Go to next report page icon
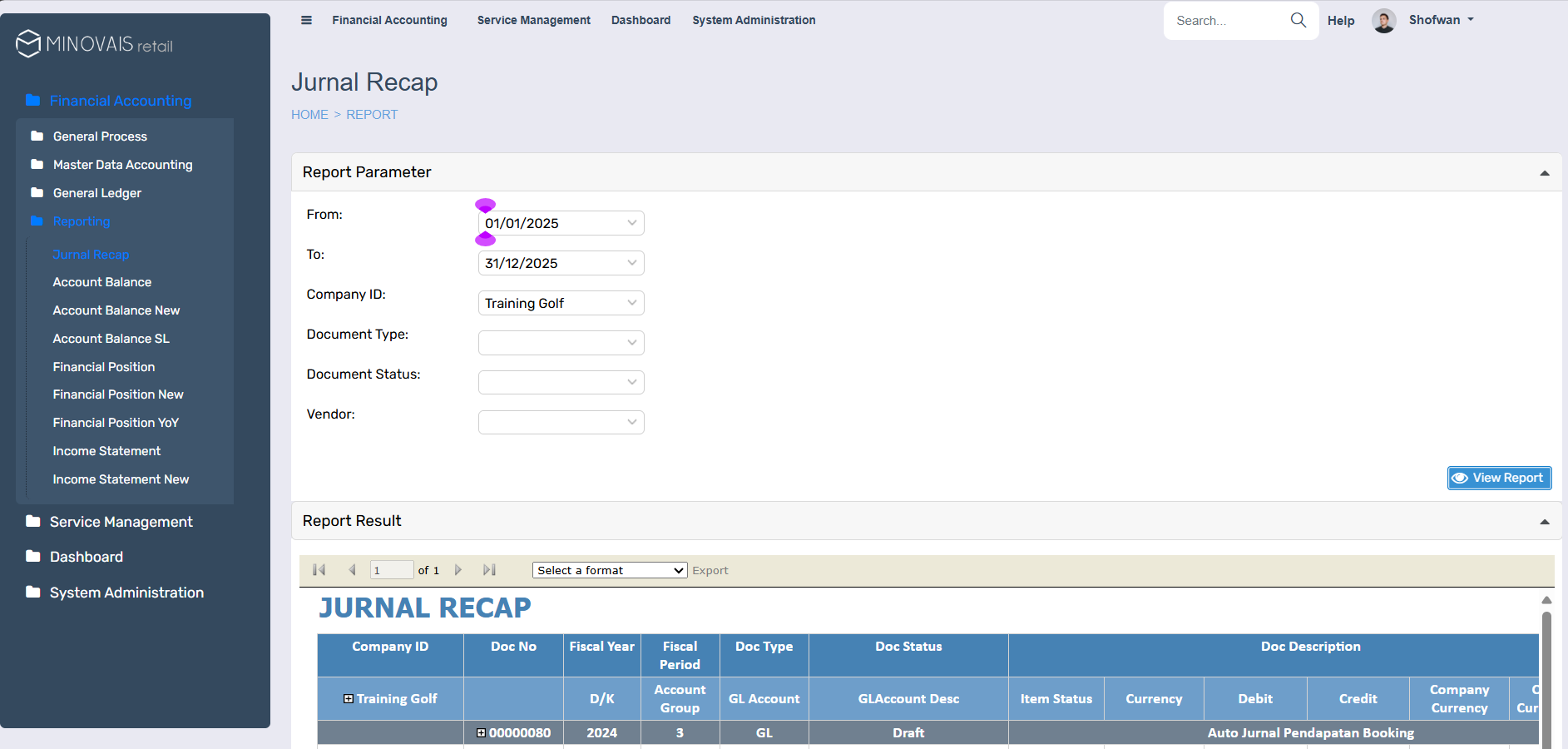Screen dimensions: 1568x749 (x=458, y=570)
